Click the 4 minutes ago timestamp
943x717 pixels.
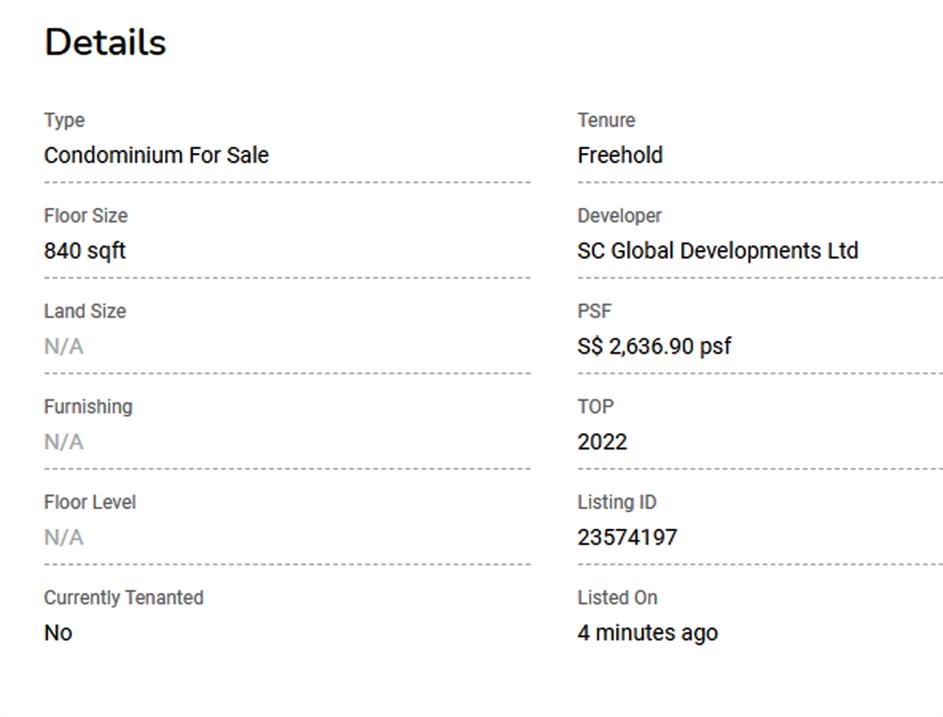(x=647, y=633)
